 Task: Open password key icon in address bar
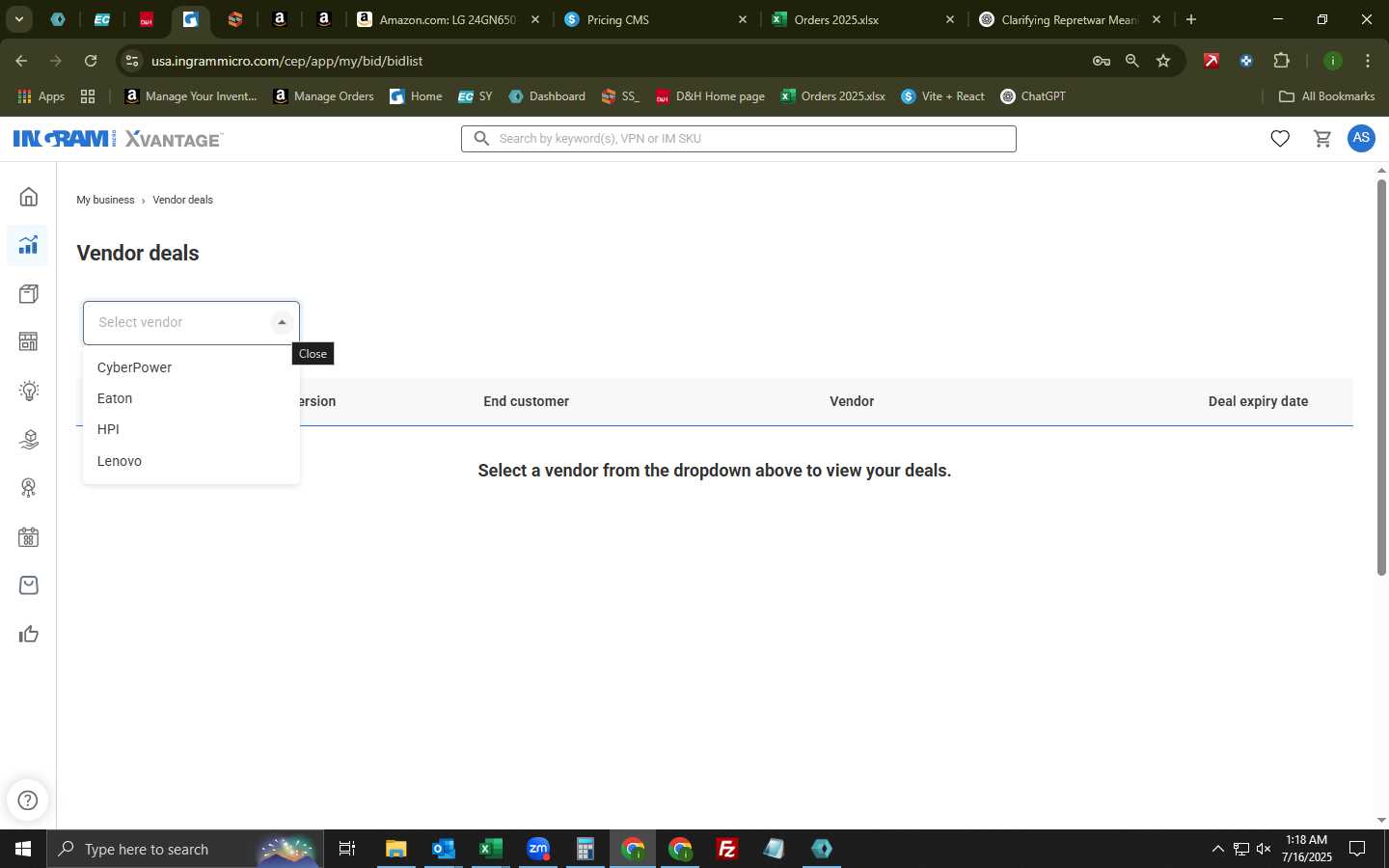click(x=1101, y=61)
